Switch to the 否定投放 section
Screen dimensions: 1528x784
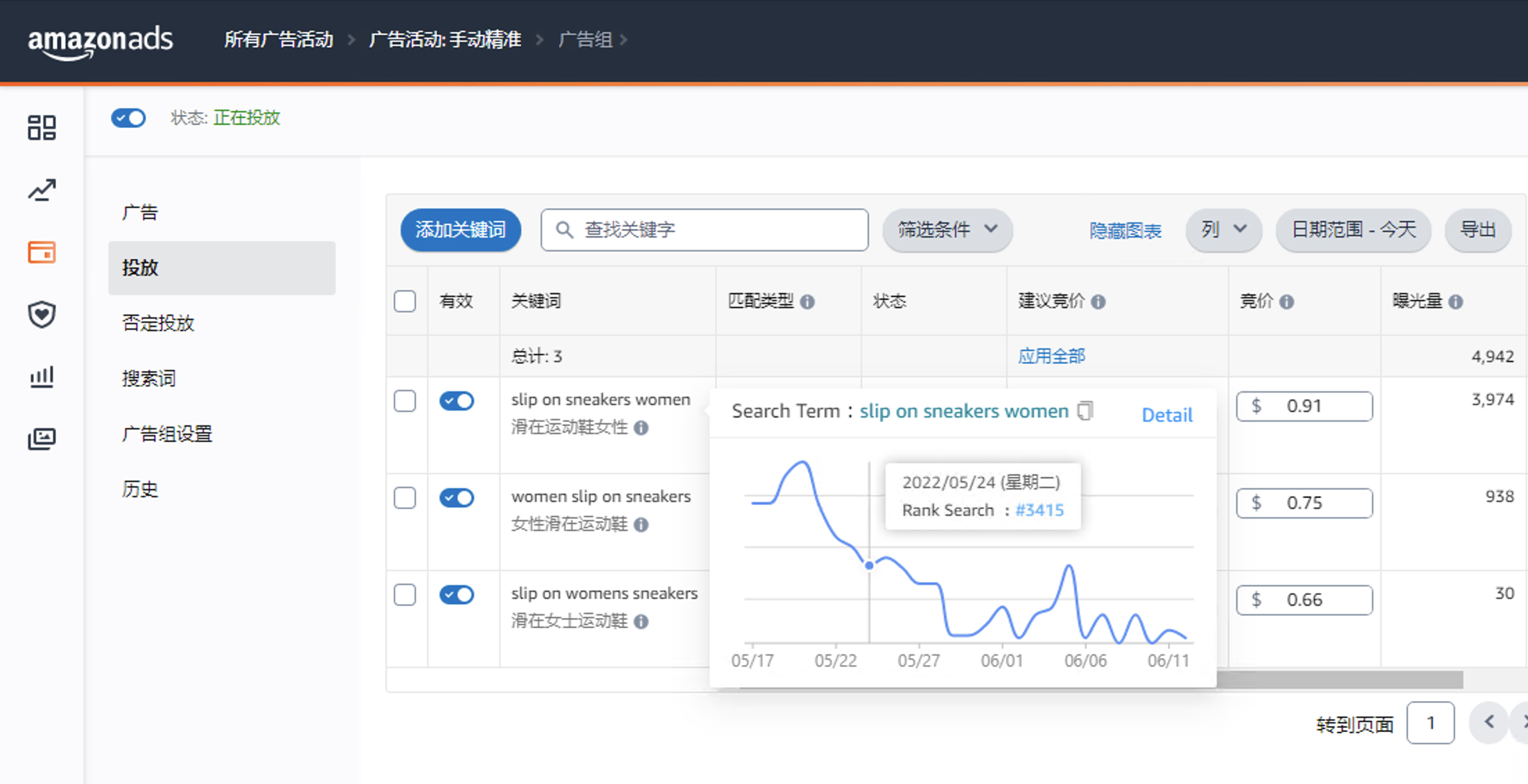[157, 323]
